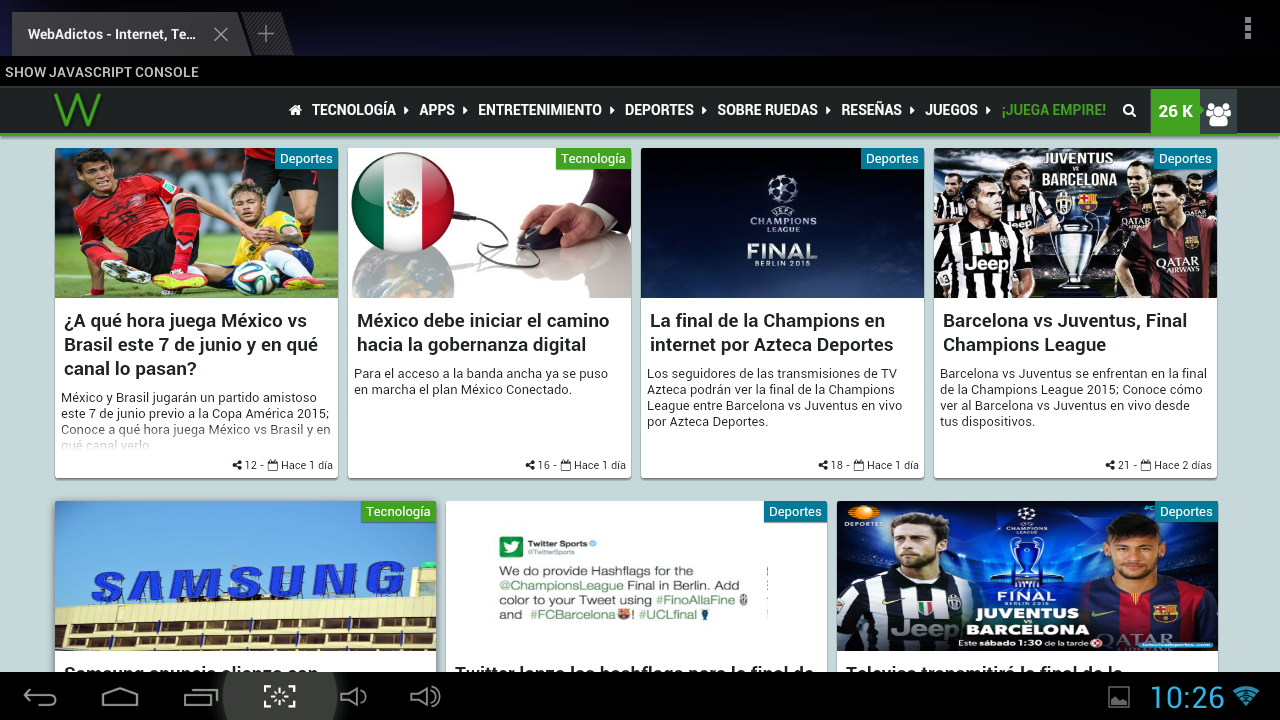Click Tecnología tag on Mexican flag card
Image resolution: width=1280 pixels, height=720 pixels.
coord(593,158)
